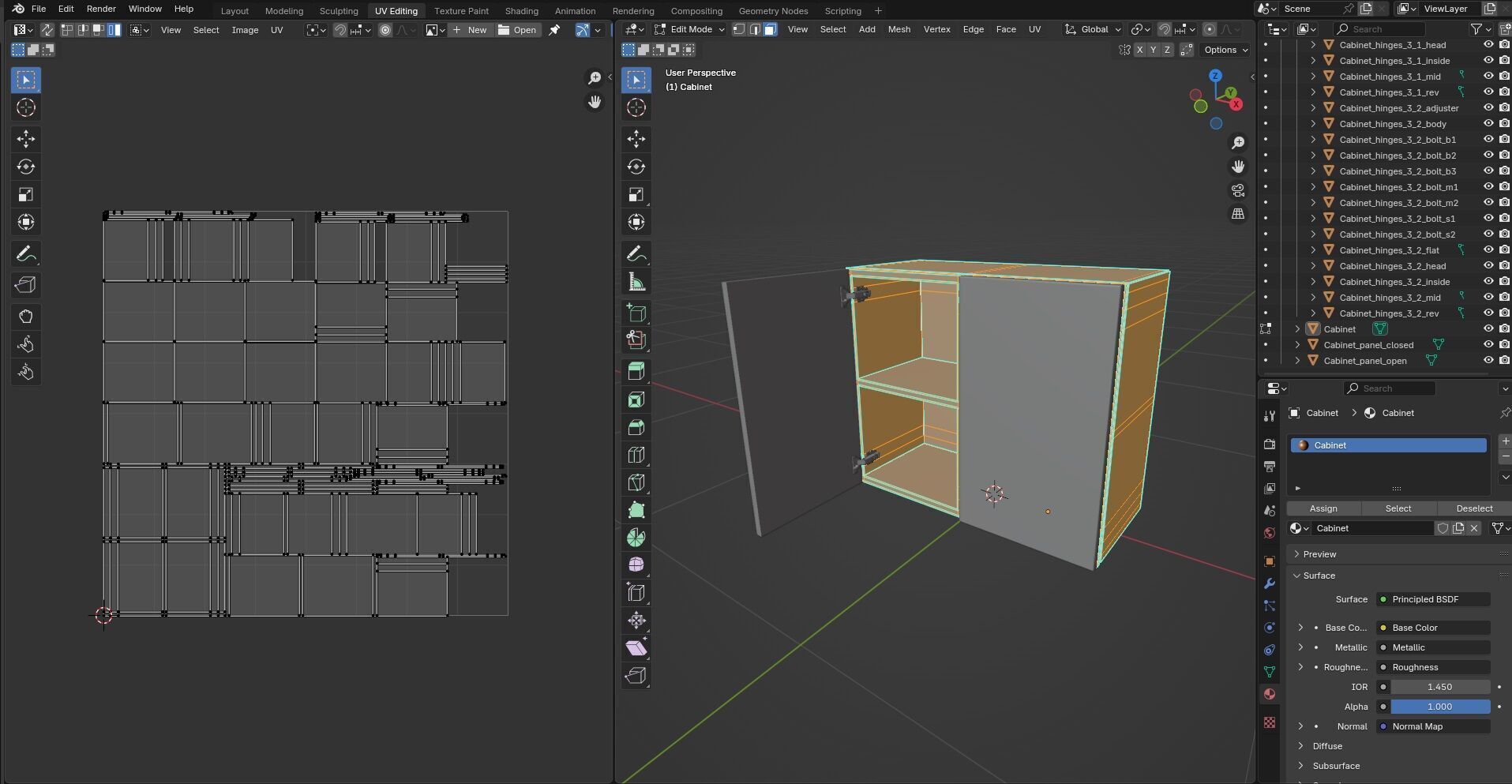Select the Spin tool

click(636, 538)
